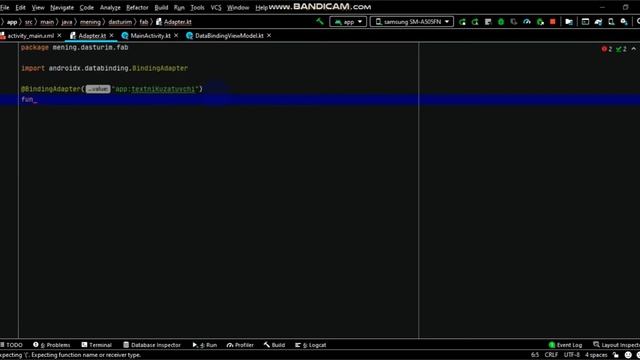This screenshot has height=360, width=640.
Task: Click the Adapter.kt breadcrumb item
Action: pyautogui.click(x=173, y=22)
